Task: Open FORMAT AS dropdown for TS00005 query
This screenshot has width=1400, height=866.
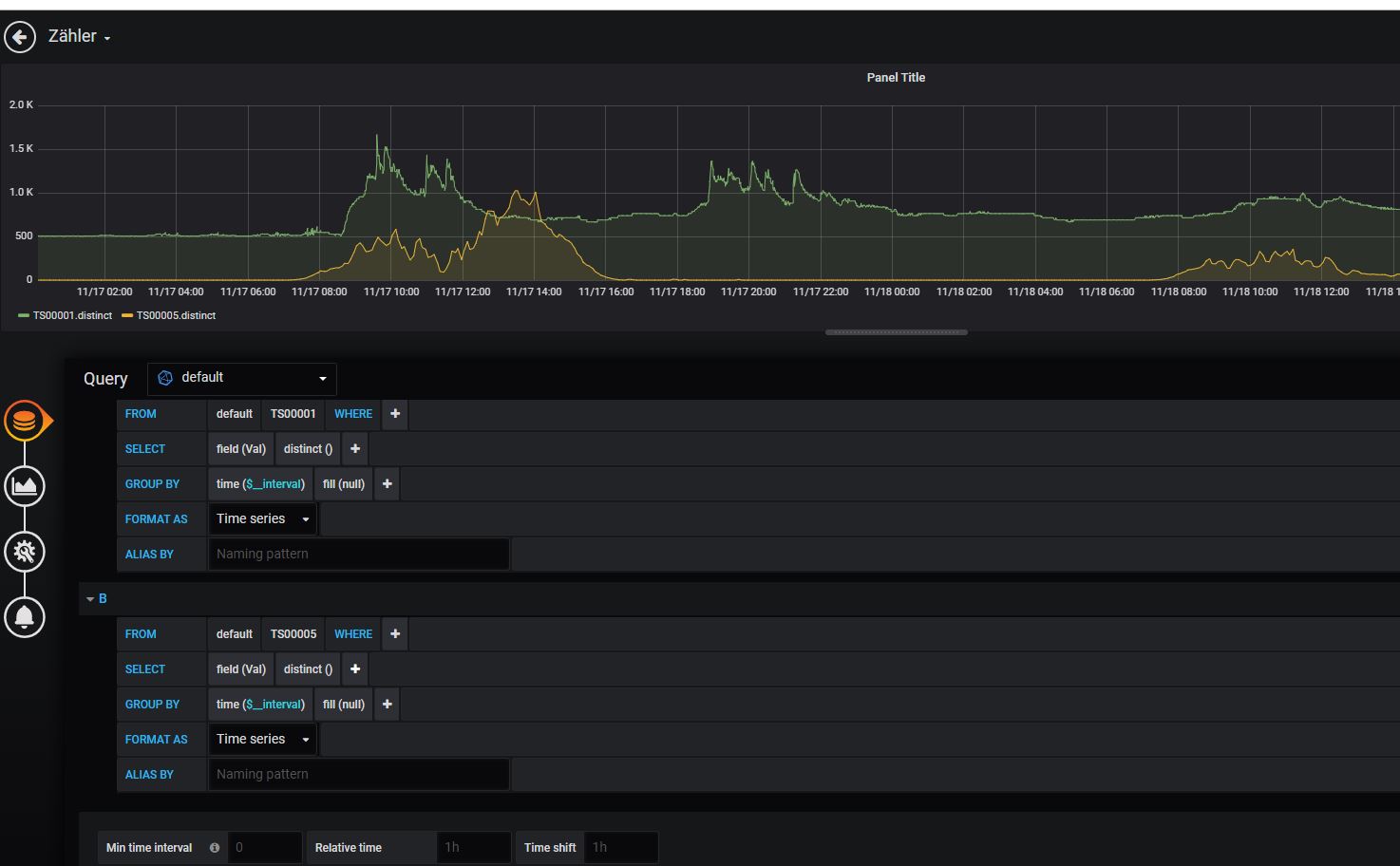Action: (263, 740)
